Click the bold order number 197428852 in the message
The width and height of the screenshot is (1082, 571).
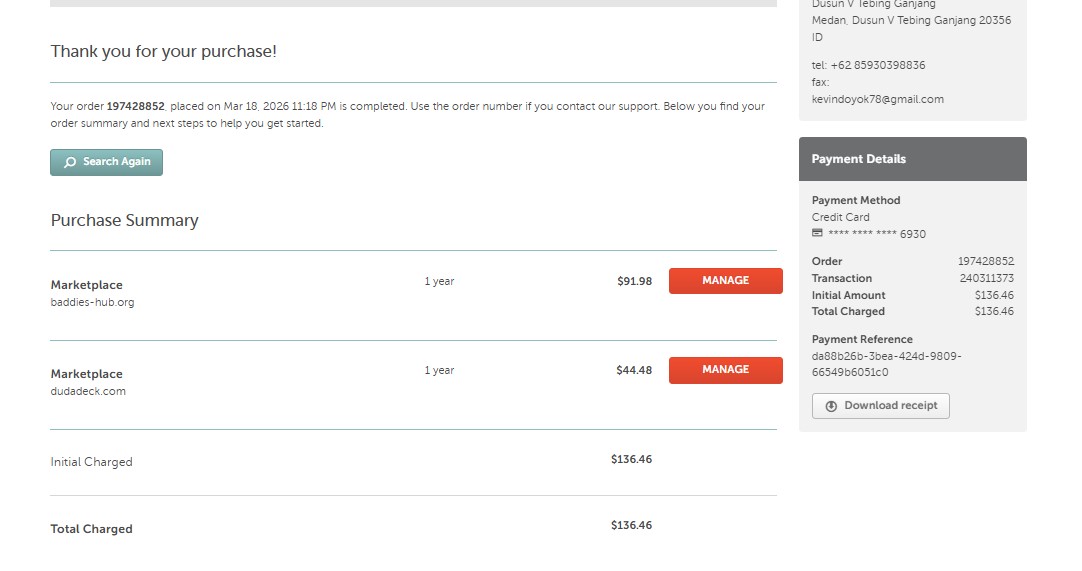click(x=135, y=106)
